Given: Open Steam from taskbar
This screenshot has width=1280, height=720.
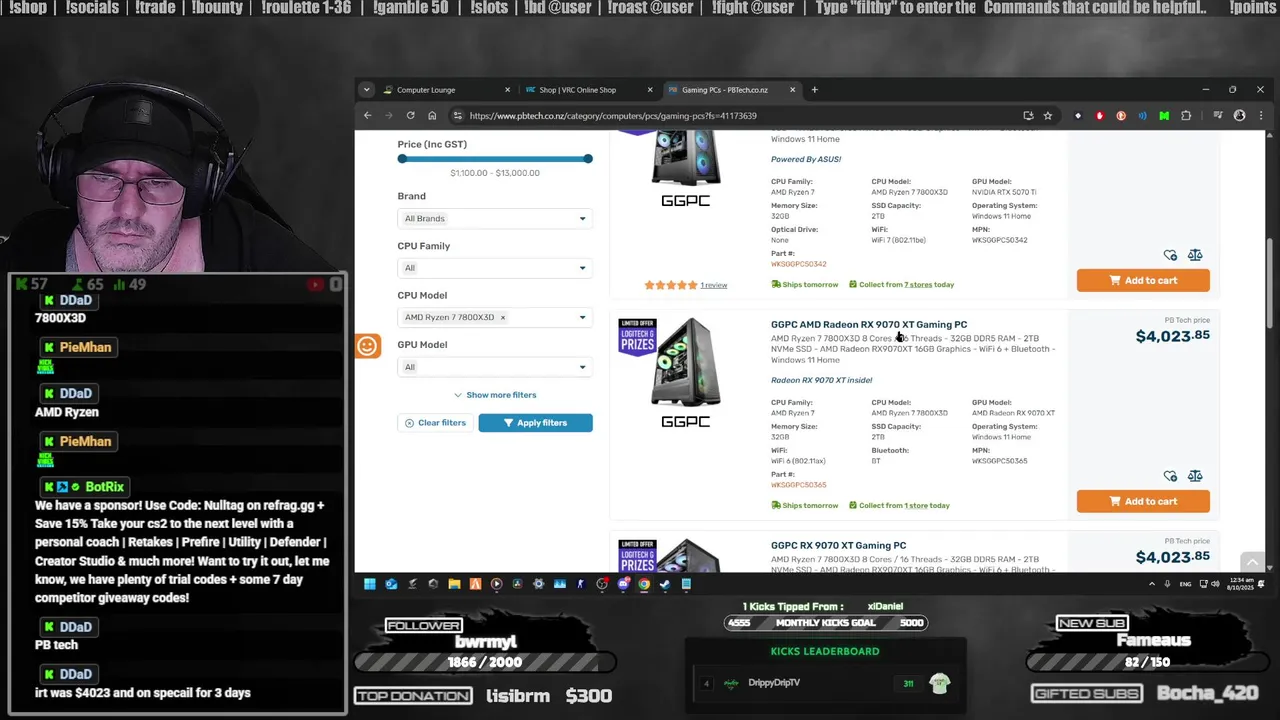Looking at the screenshot, I should 665,584.
